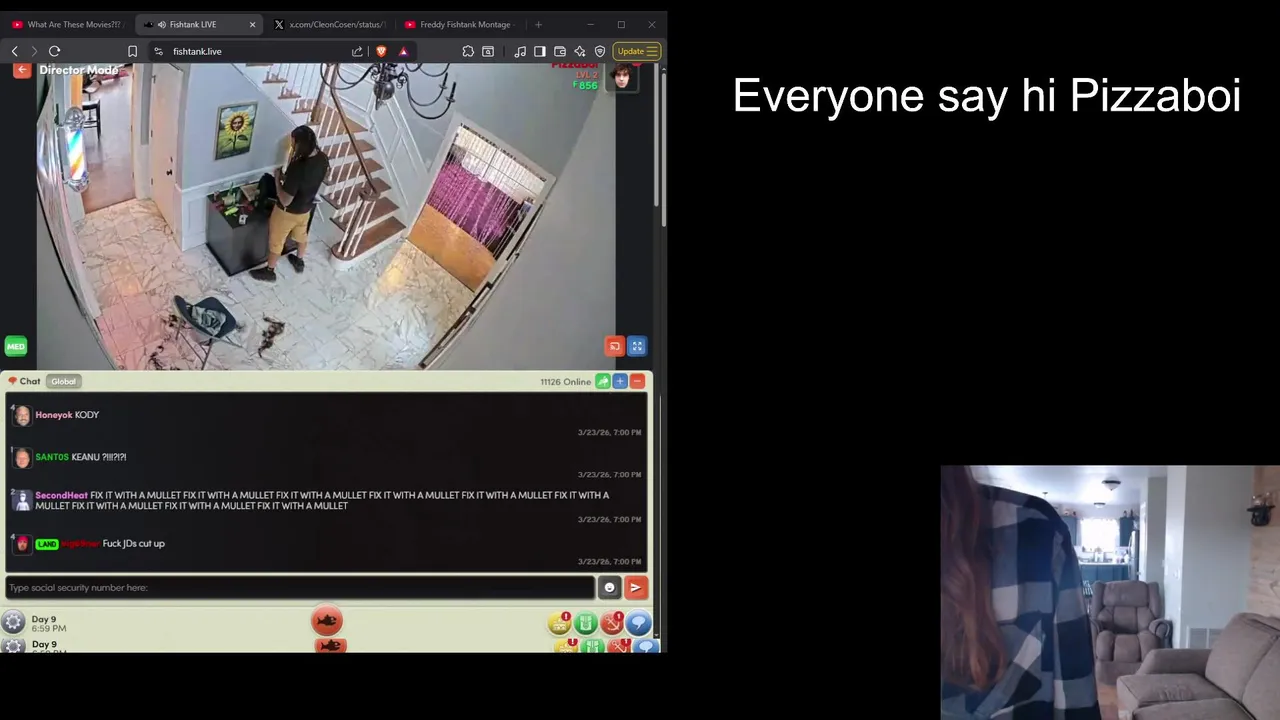Mute audio on Fishtank LIVE tab
The width and height of the screenshot is (1280, 720).
tap(161, 24)
